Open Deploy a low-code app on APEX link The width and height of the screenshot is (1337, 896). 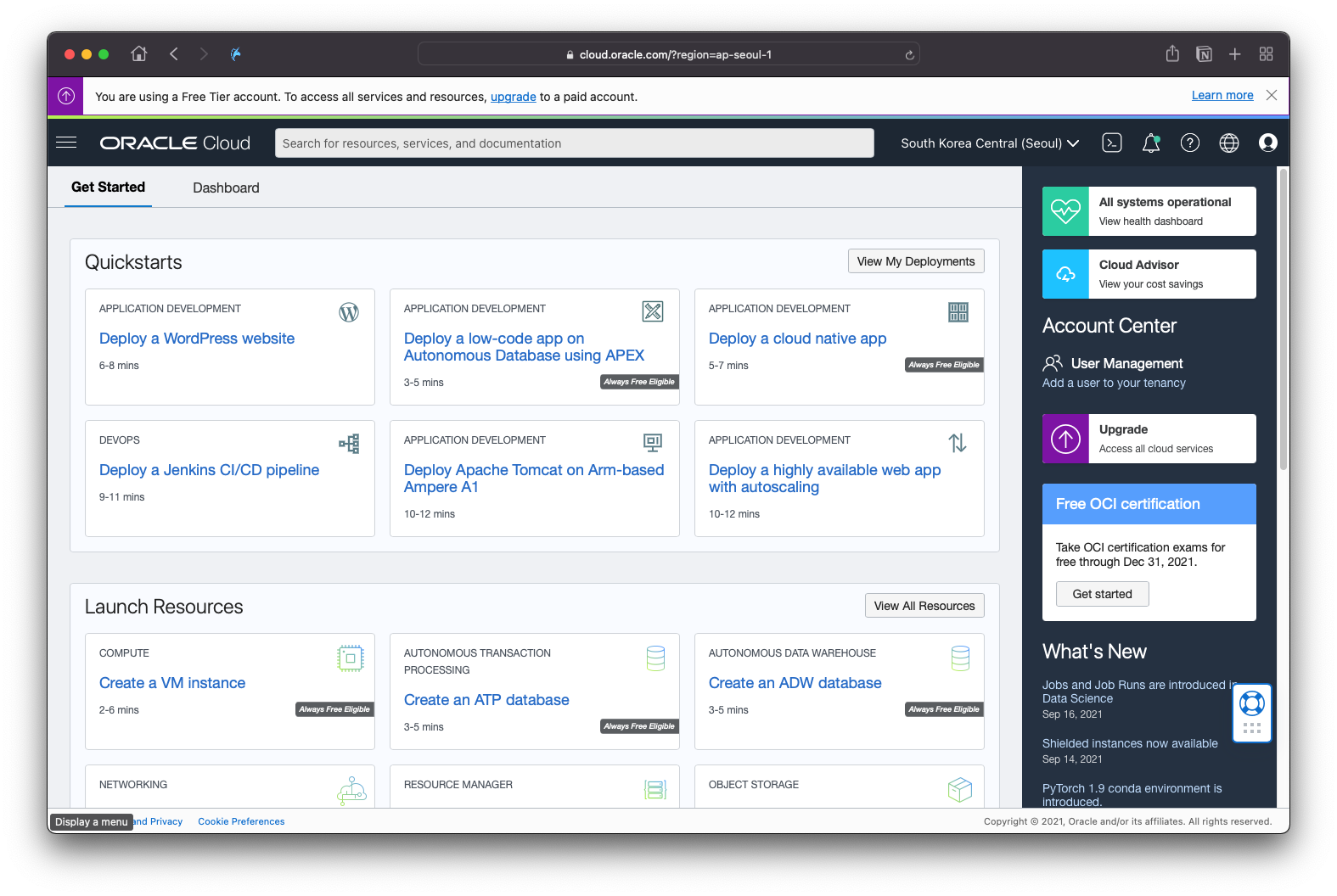click(x=524, y=347)
